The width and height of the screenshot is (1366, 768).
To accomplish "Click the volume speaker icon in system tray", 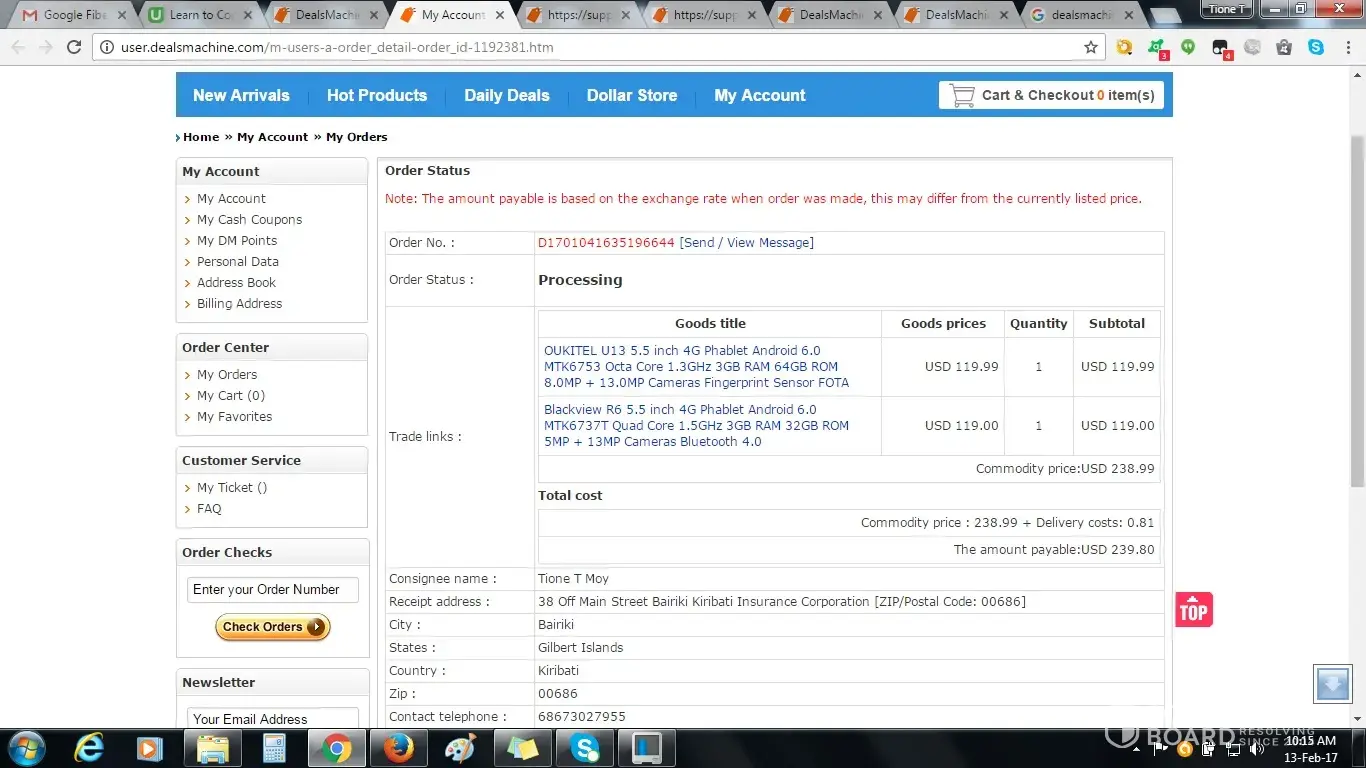I will 1257,749.
